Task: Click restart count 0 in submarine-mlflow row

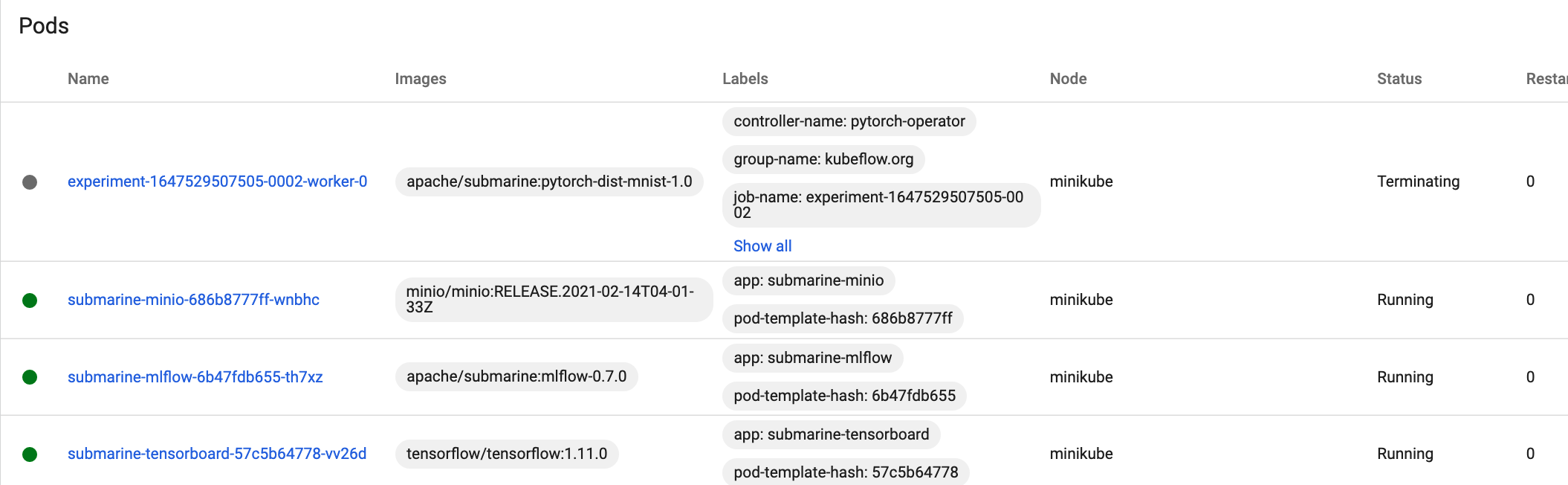Action: (x=1530, y=377)
